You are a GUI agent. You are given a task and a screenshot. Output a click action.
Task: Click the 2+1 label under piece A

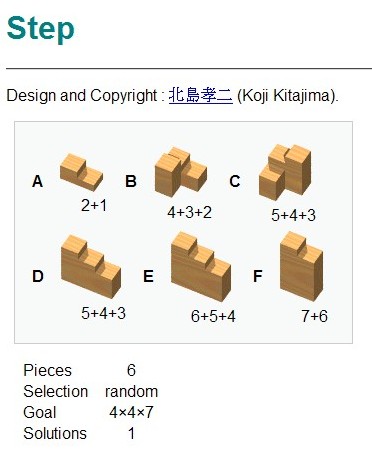(94, 205)
